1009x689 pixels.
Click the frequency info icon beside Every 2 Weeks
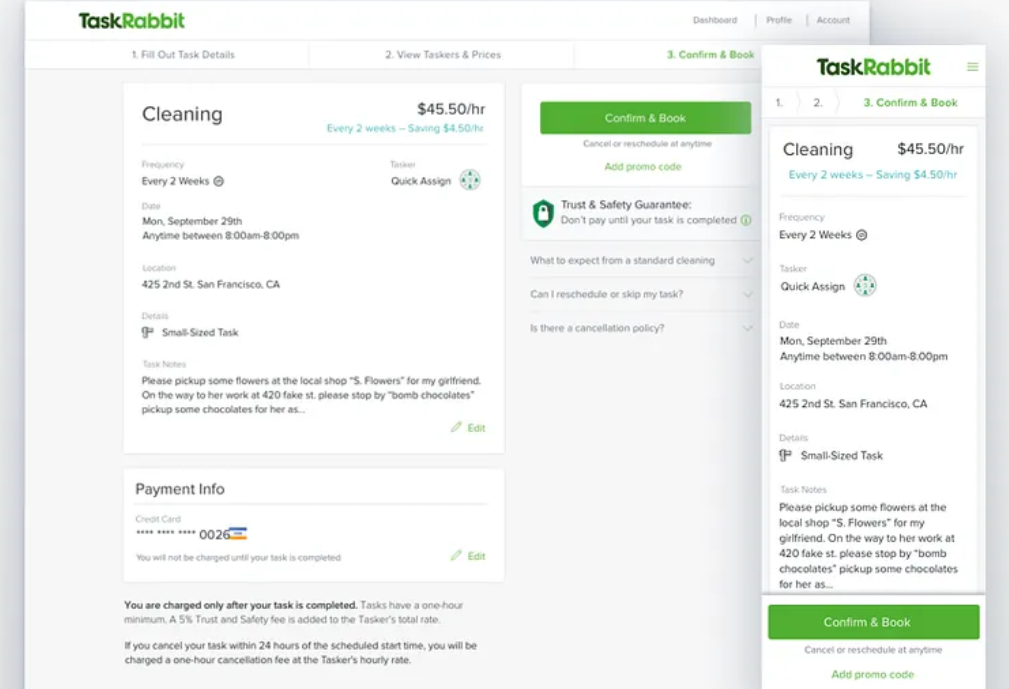click(219, 181)
